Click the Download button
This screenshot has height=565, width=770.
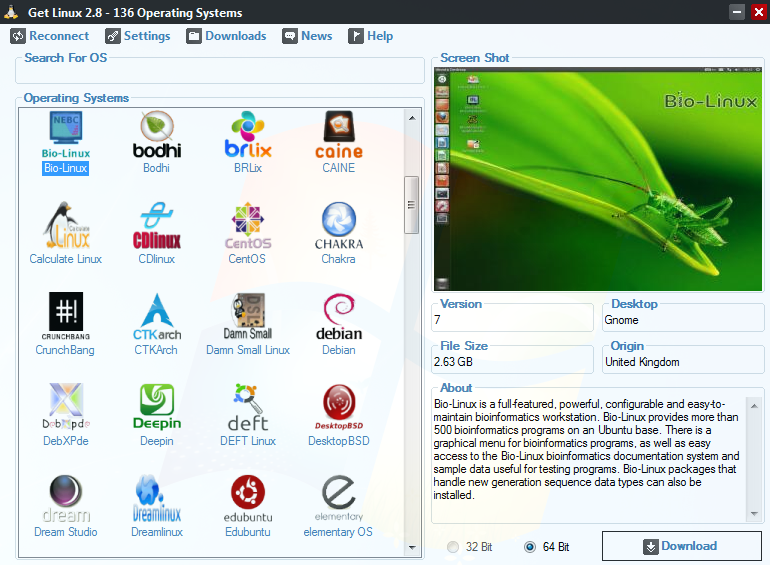tap(682, 546)
